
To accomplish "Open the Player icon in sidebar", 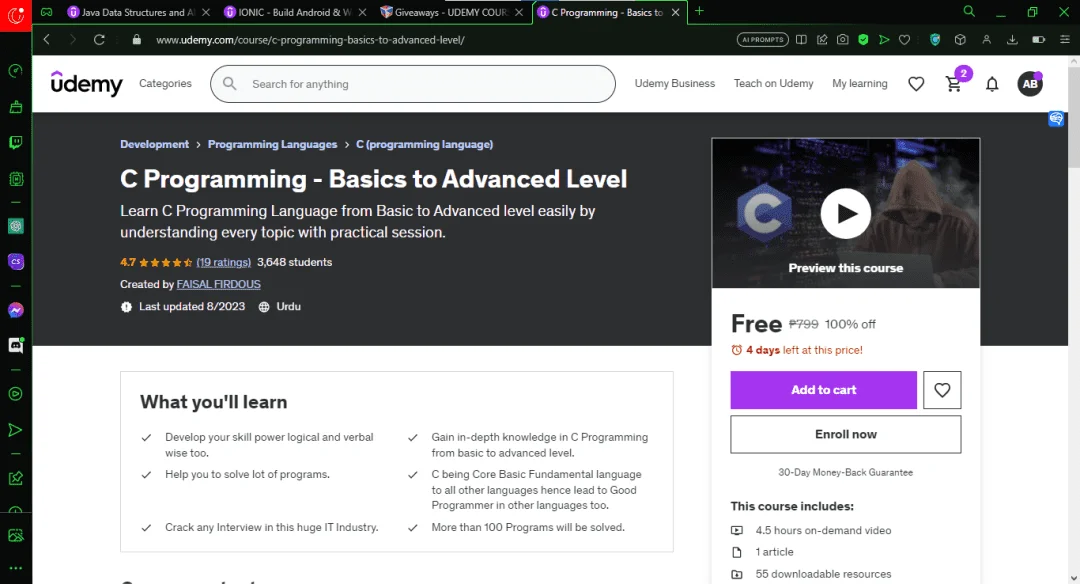I will tap(15, 394).
